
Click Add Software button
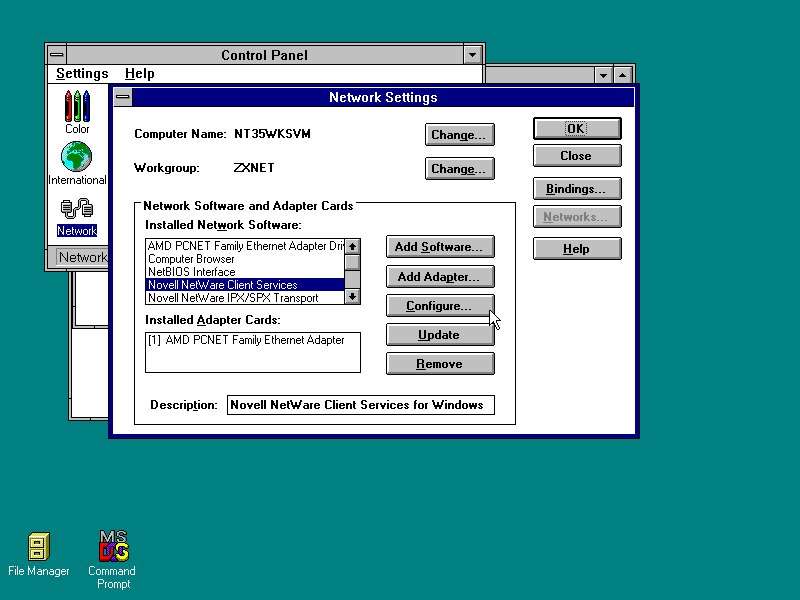440,247
